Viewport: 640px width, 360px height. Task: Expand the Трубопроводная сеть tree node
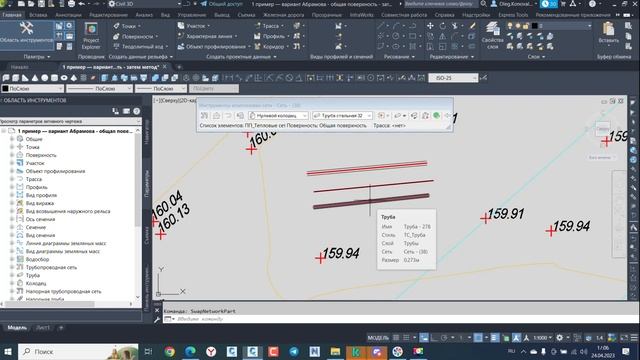click(x=12, y=267)
